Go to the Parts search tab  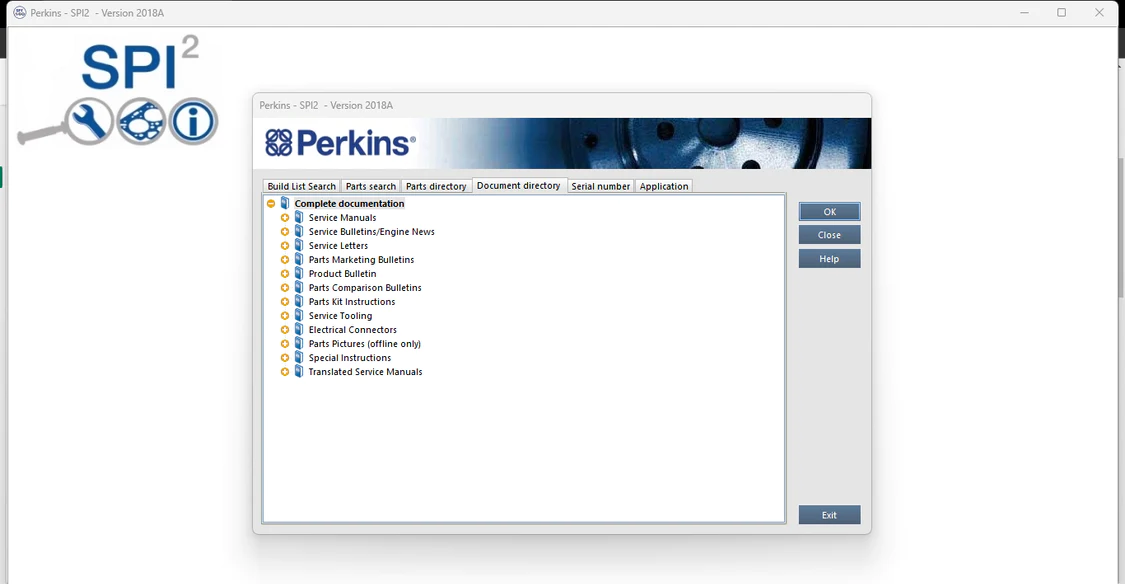click(x=370, y=186)
